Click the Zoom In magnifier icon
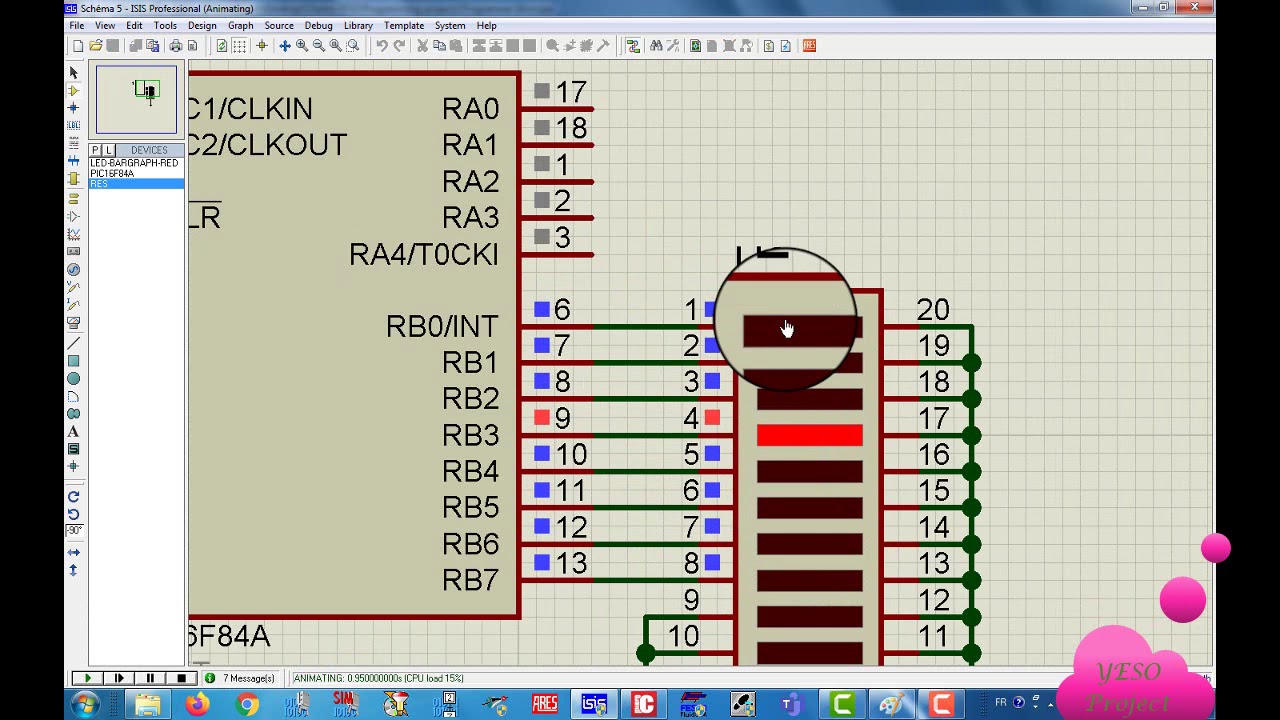This screenshot has height=720, width=1280. [x=302, y=46]
